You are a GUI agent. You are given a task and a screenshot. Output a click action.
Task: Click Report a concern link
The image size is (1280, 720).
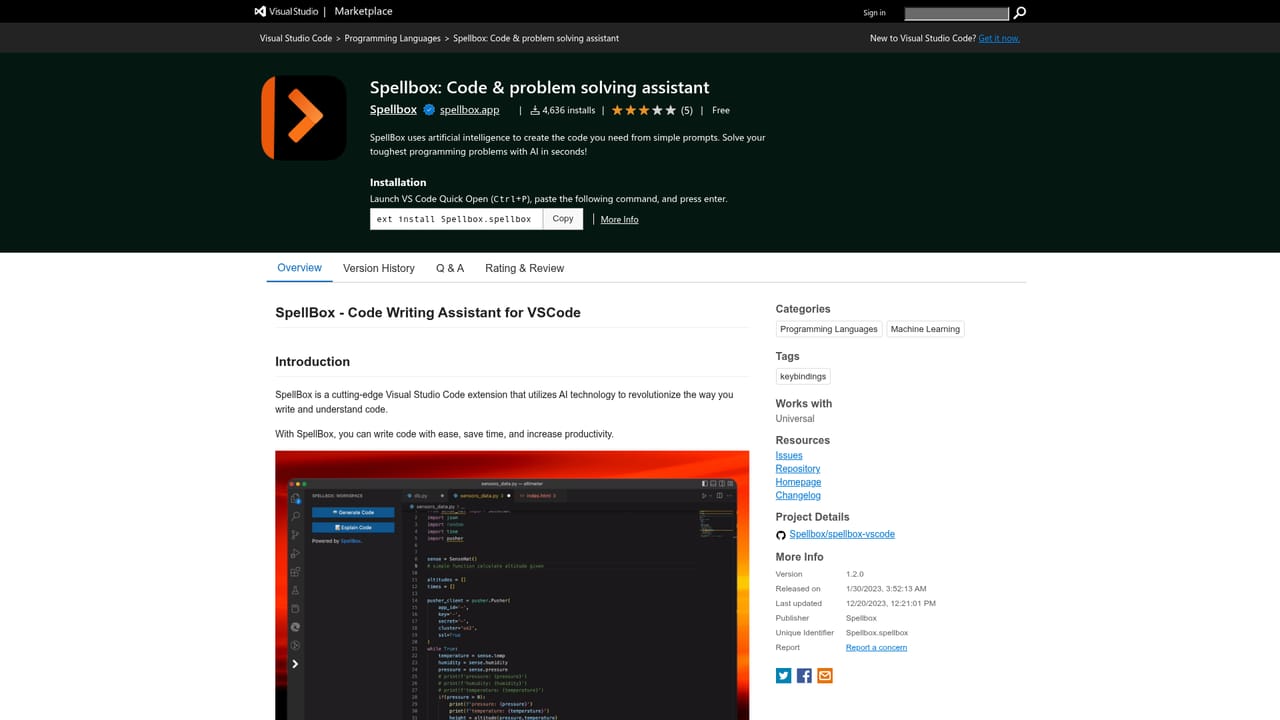876,647
